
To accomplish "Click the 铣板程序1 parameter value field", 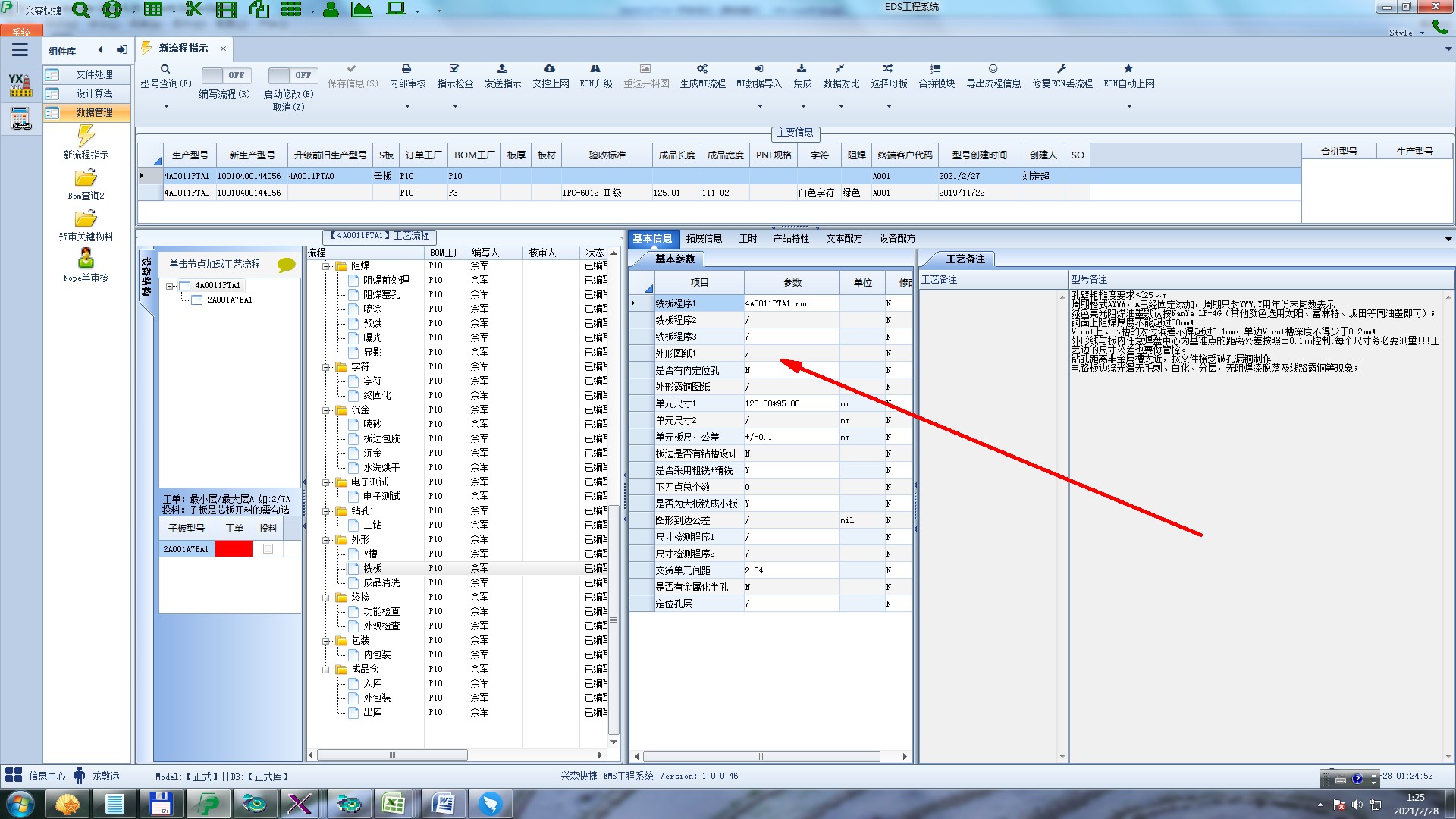I will pyautogui.click(x=791, y=303).
